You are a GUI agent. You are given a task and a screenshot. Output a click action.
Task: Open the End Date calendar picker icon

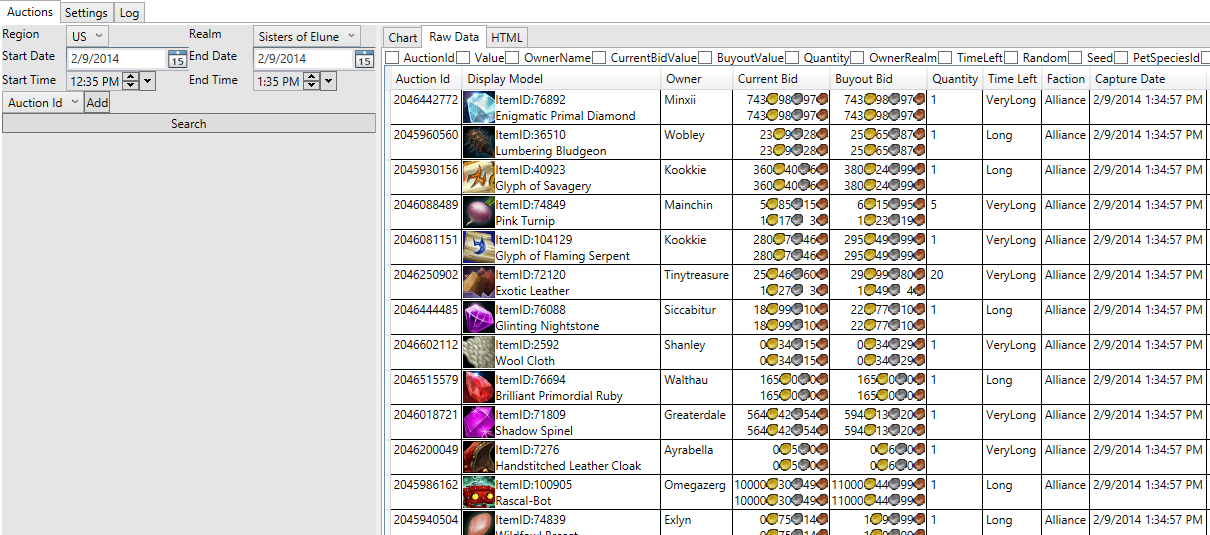(x=364, y=59)
